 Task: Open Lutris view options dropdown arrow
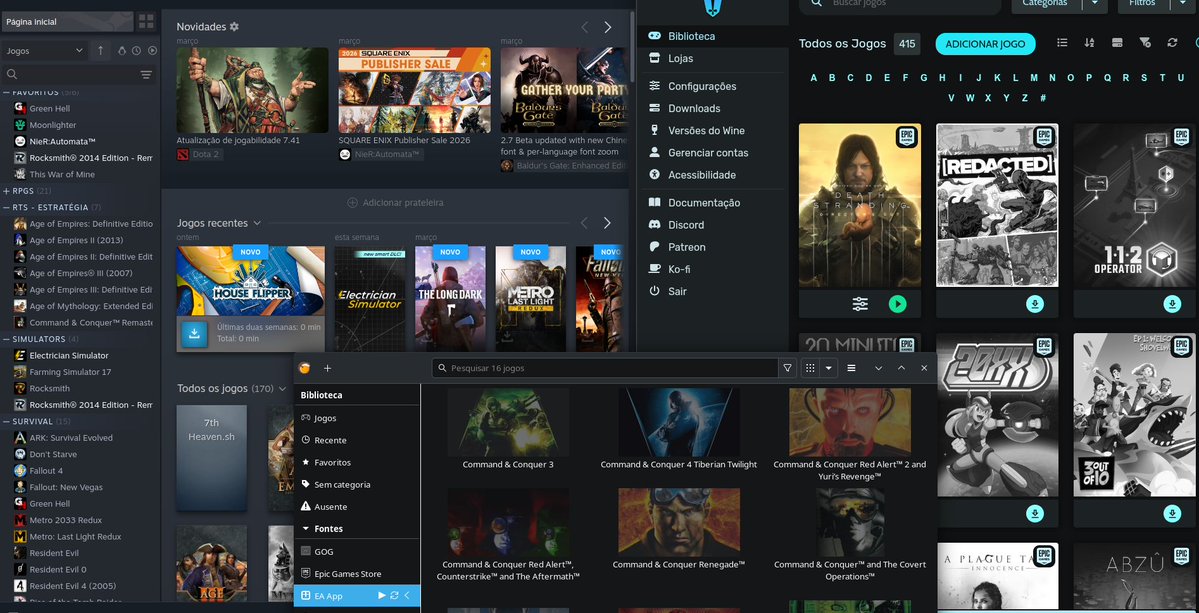pos(829,368)
